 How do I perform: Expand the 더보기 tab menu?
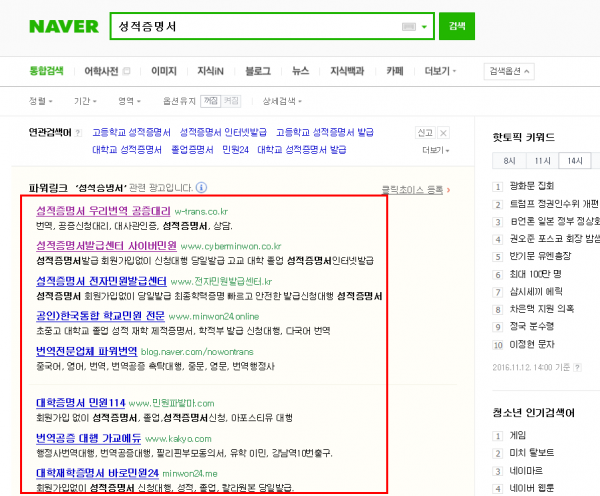(440, 71)
